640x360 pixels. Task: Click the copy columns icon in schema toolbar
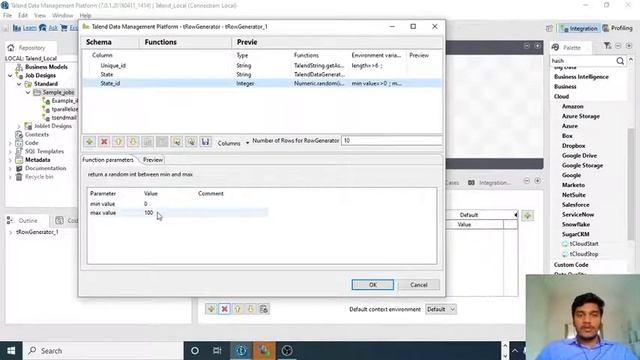(148, 142)
